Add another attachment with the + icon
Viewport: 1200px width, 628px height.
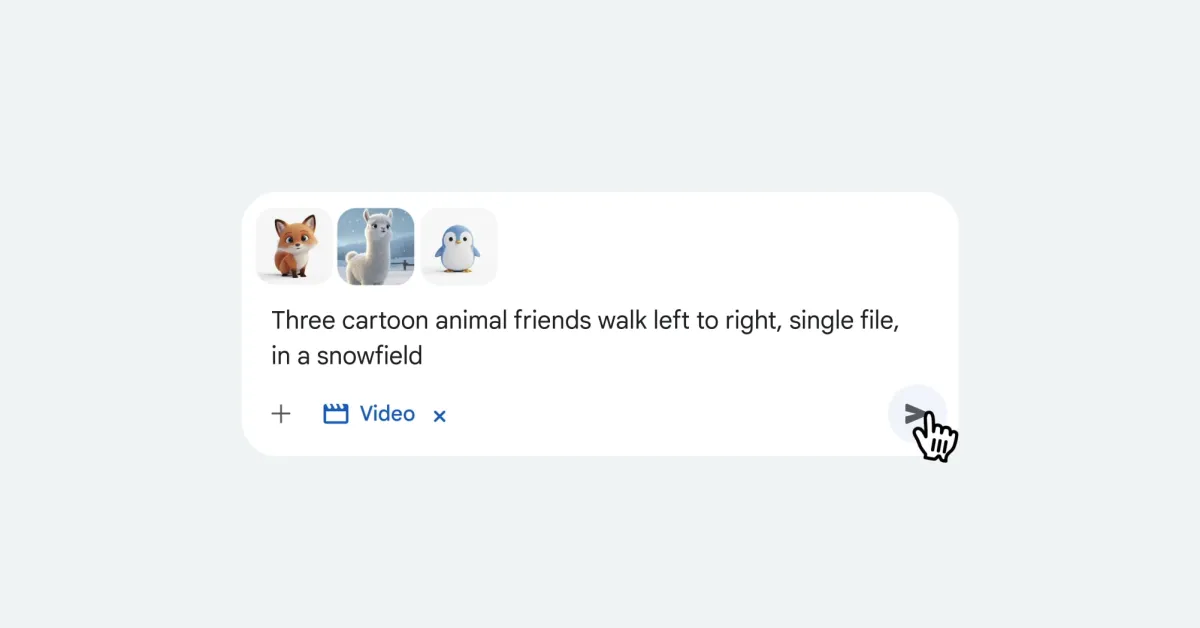(x=281, y=414)
